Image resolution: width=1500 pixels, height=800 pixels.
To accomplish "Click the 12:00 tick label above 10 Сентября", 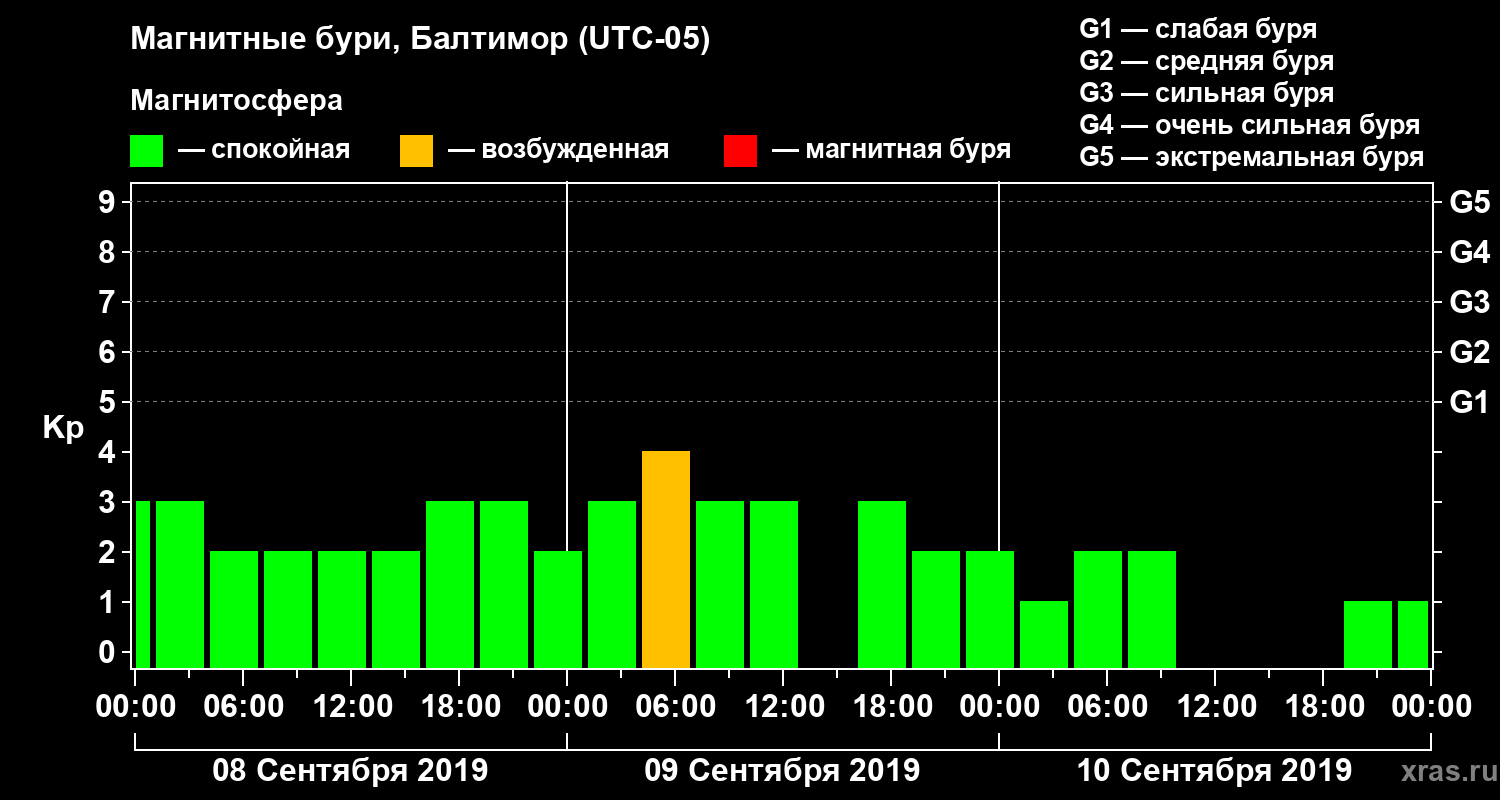I will point(1215,706).
